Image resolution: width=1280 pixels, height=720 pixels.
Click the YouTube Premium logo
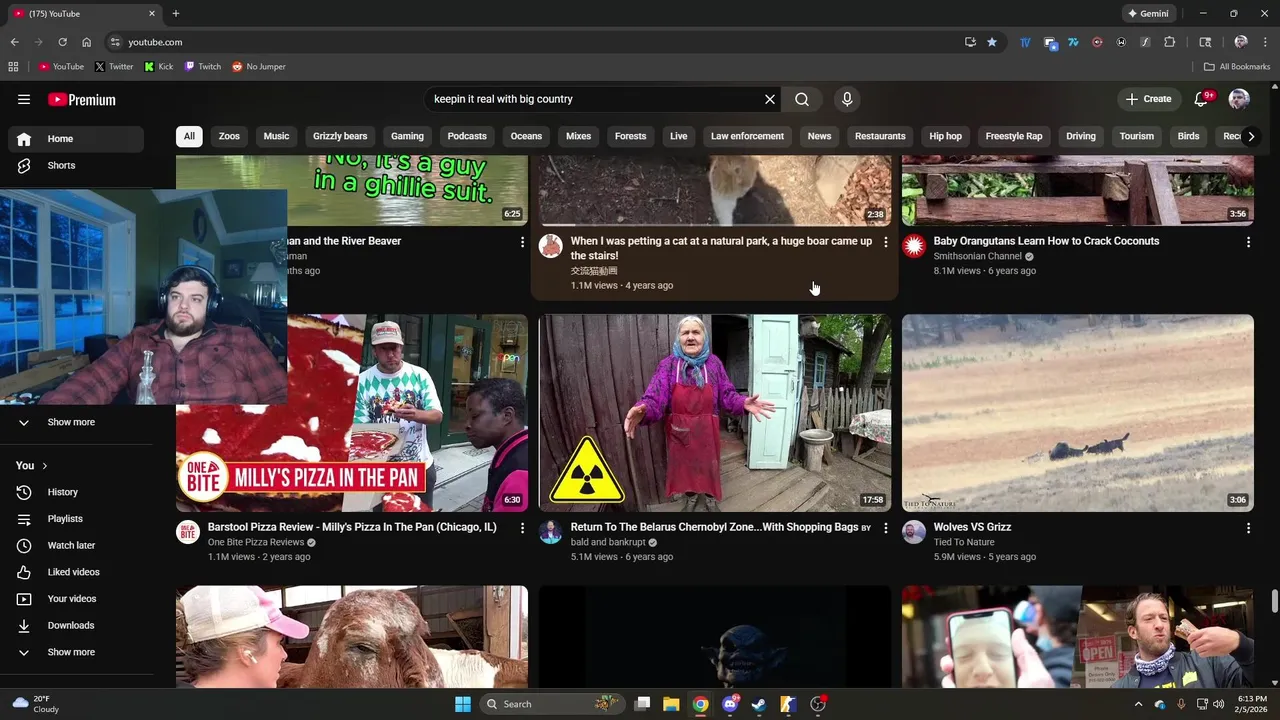pos(82,99)
